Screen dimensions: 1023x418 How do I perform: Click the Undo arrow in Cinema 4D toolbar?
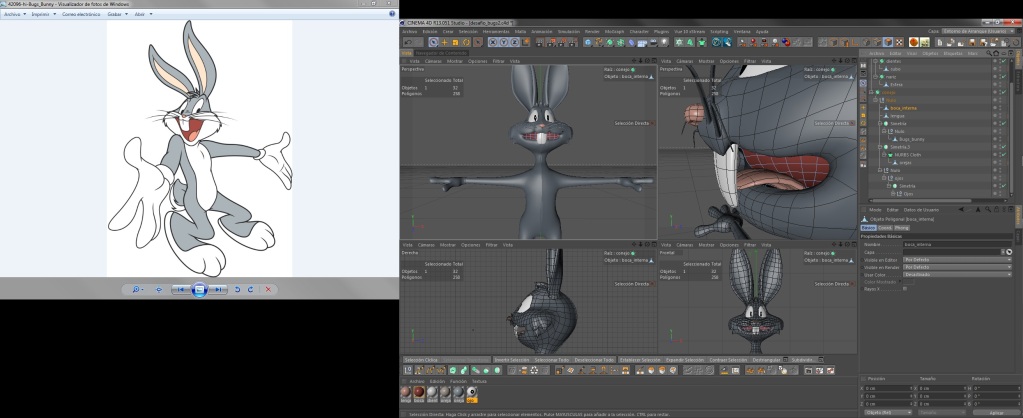tap(408, 42)
